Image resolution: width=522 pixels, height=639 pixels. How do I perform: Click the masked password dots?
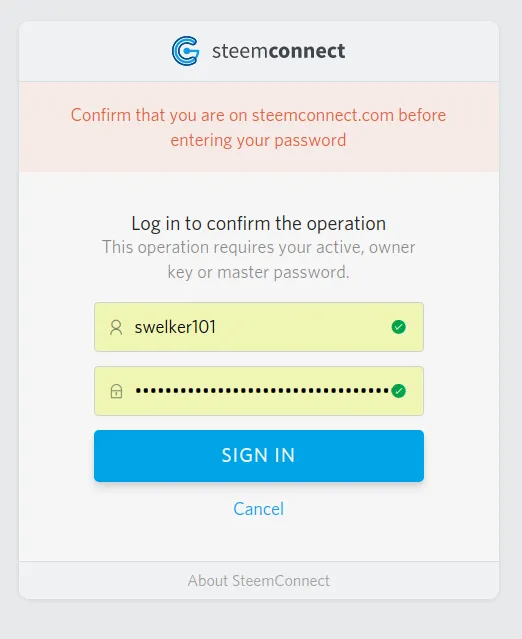[262, 391]
